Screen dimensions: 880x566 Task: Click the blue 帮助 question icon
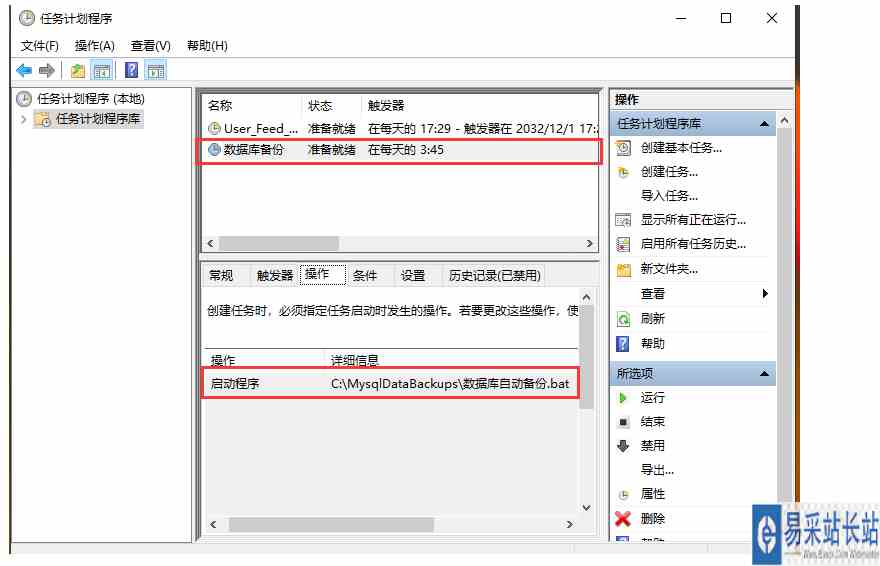pos(623,343)
